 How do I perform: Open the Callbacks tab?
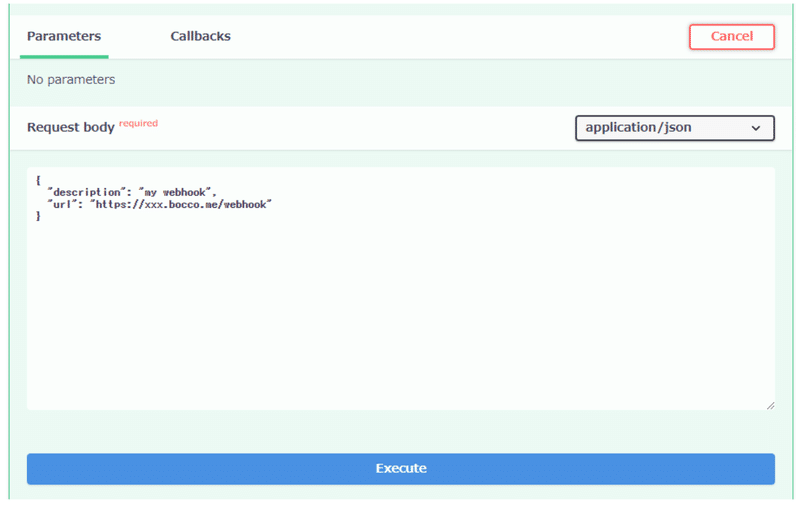pyautogui.click(x=201, y=36)
